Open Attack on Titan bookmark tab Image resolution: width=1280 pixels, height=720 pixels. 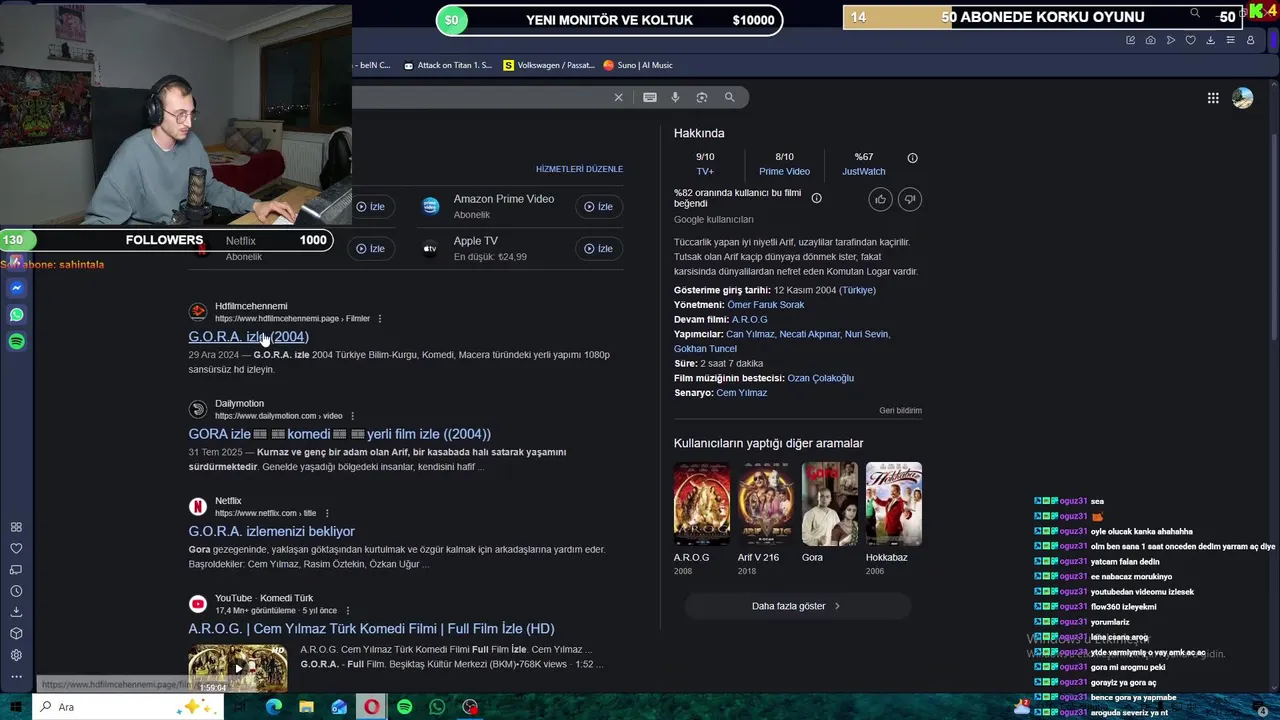447,65
